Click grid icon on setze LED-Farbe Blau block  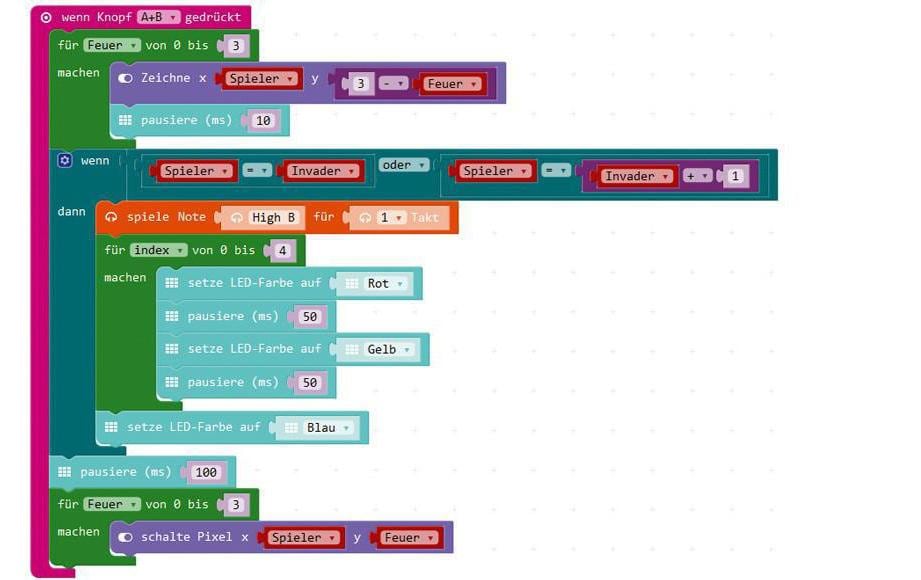pos(111,427)
